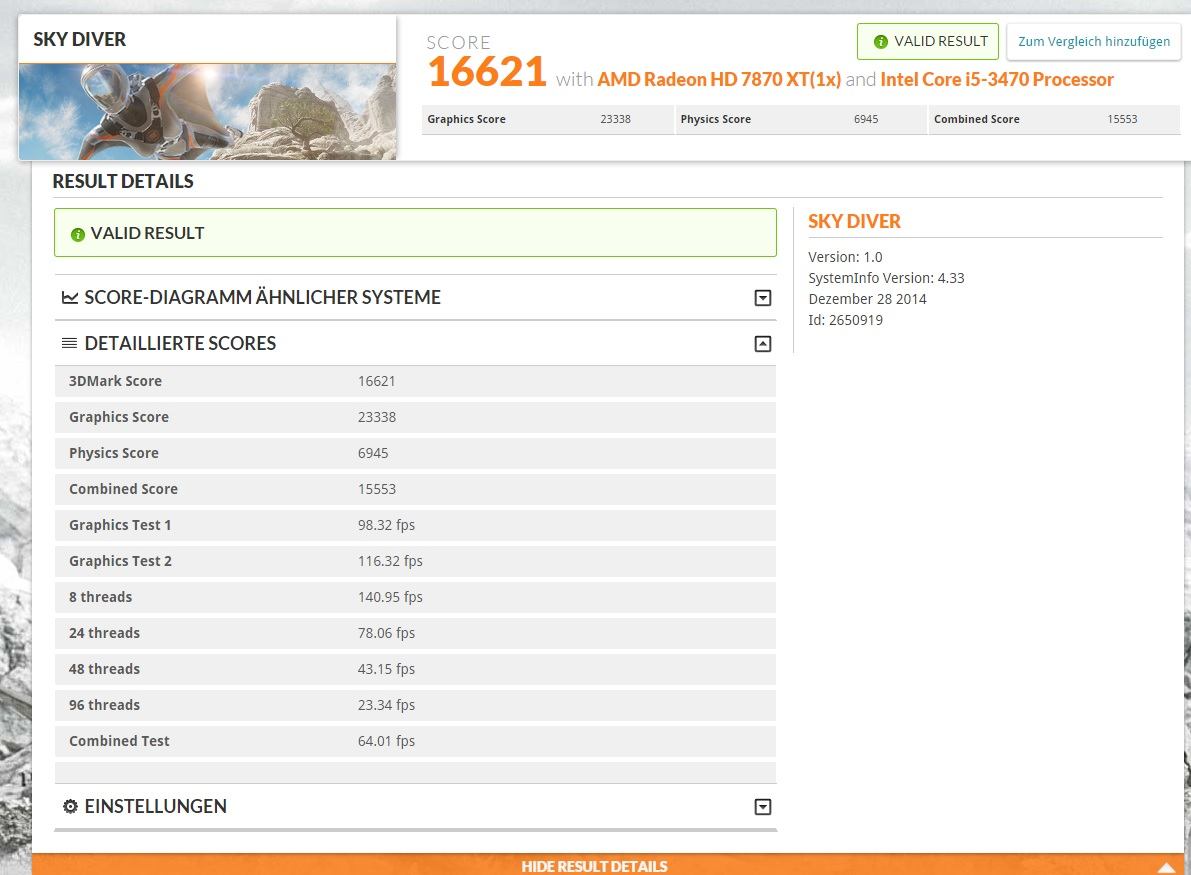Viewport: 1191px width, 875px height.
Task: Click the 15553 value in top summary
Action: click(x=1122, y=119)
